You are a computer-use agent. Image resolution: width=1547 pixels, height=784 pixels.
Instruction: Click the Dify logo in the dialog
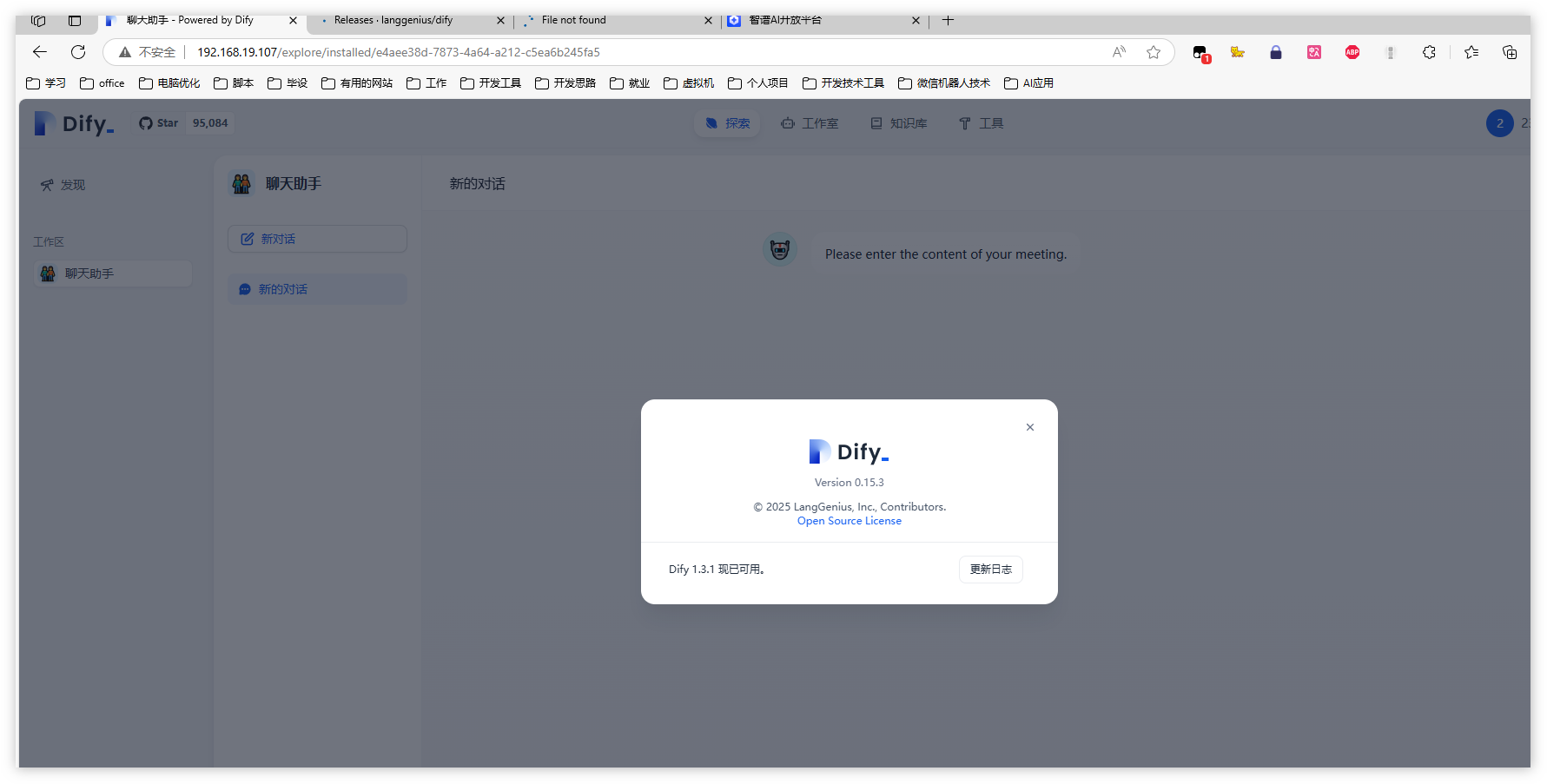[x=849, y=451]
